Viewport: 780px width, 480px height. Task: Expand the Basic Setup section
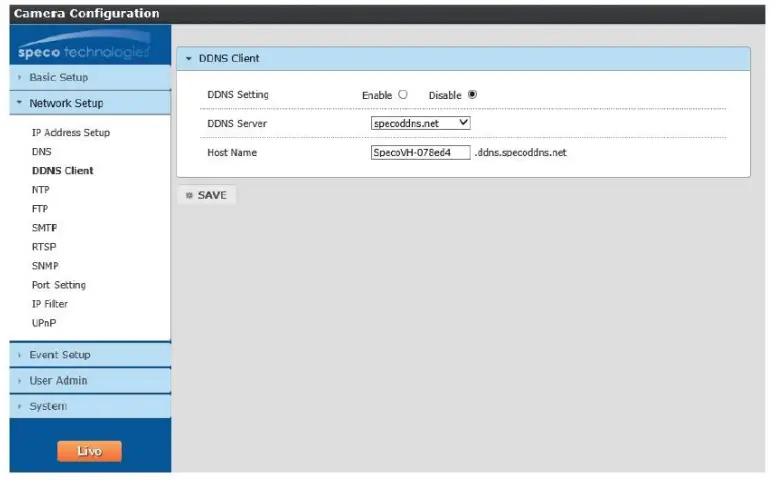pyautogui.click(x=90, y=78)
